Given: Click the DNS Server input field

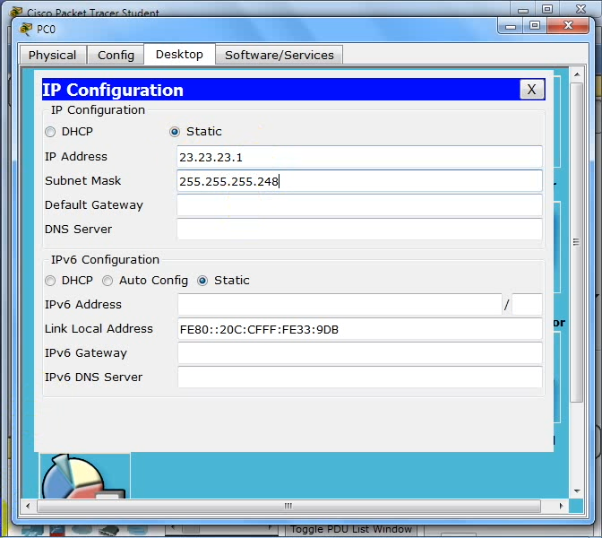Looking at the screenshot, I should point(359,229).
